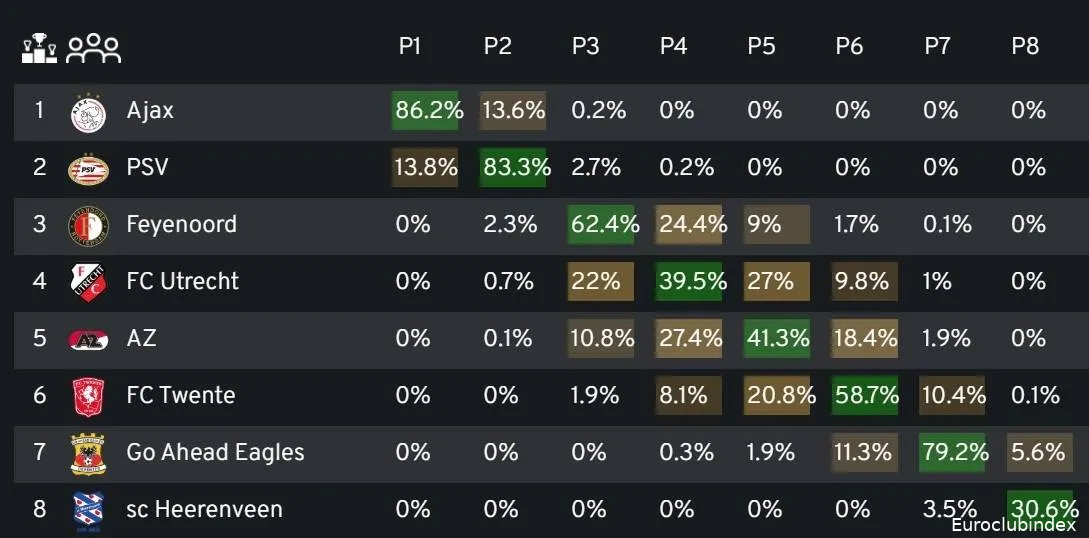Screen dimensions: 1089x538
Task: Click the FC Utrecht logo
Action: click(x=88, y=281)
